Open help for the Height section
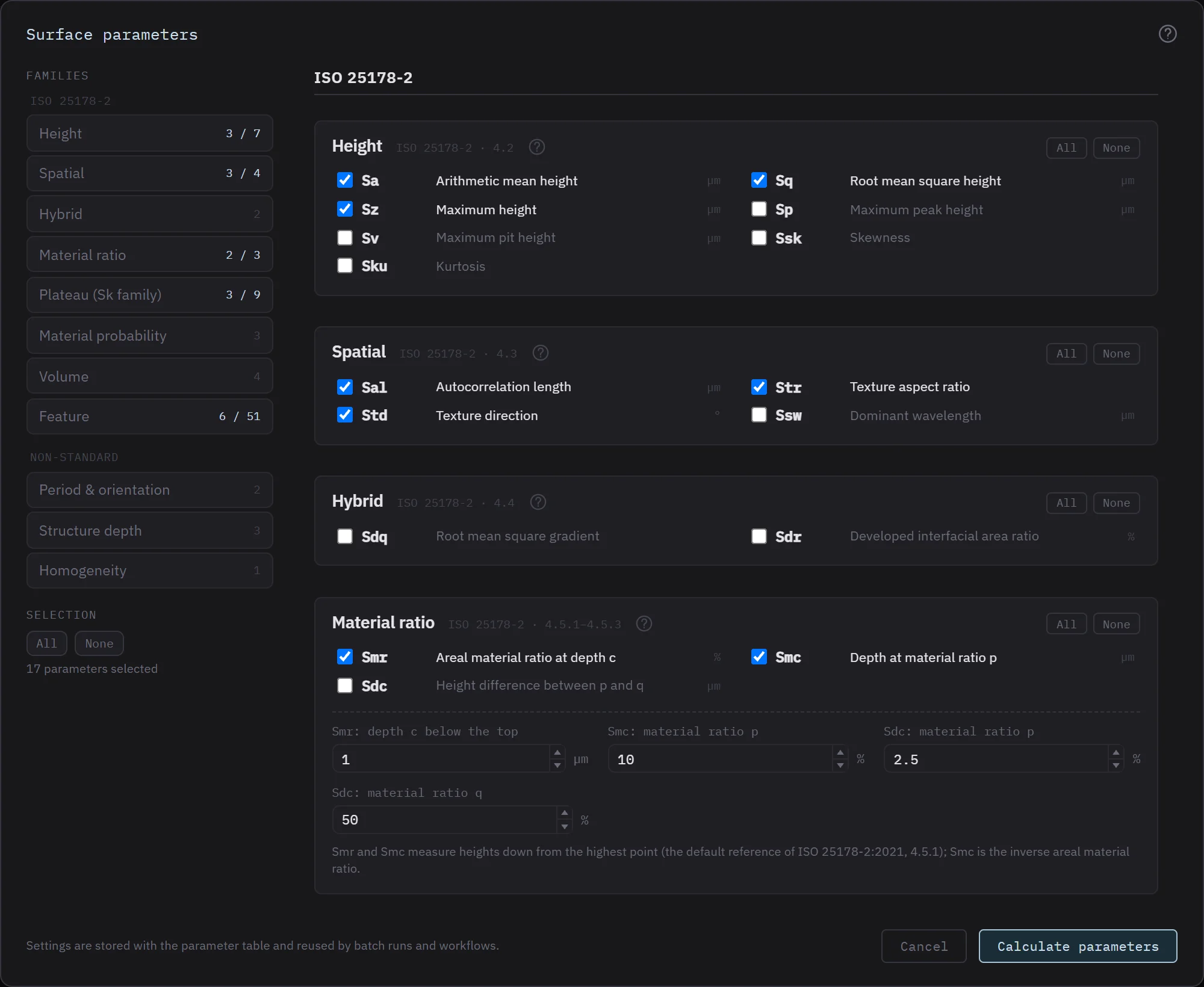Screen dimensions: 1204x987 (x=537, y=147)
